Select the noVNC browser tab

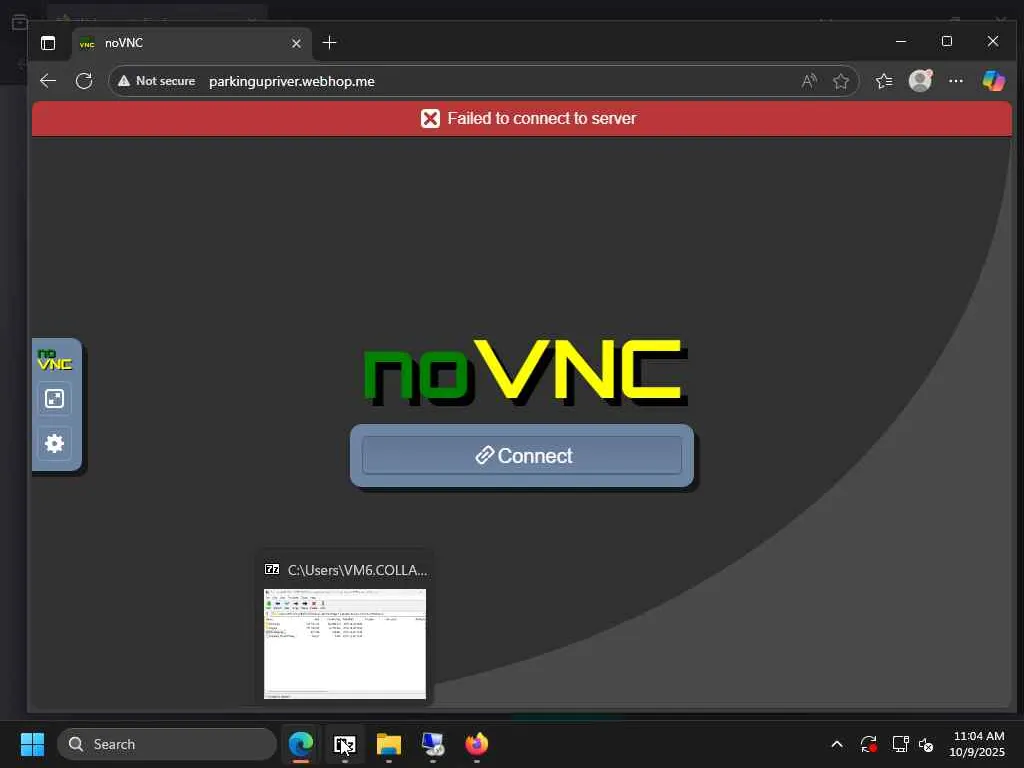click(x=192, y=43)
